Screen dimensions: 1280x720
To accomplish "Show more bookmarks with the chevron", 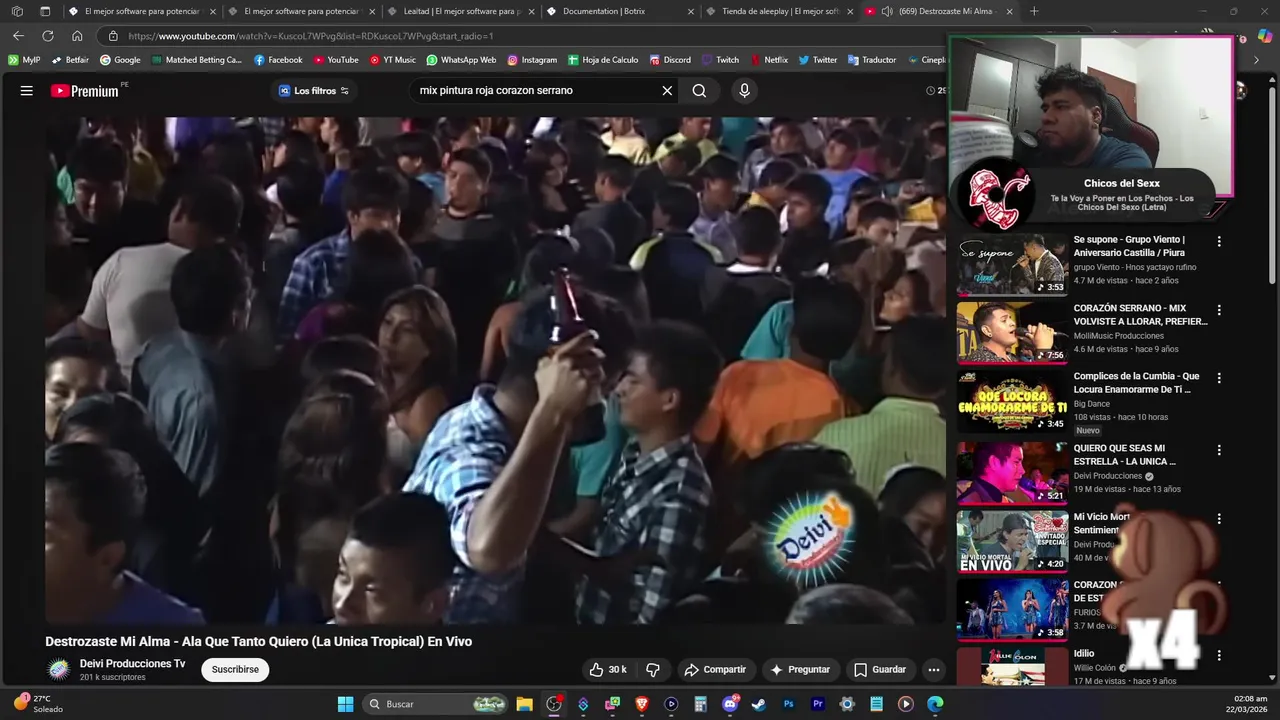I will pyautogui.click(x=1257, y=60).
